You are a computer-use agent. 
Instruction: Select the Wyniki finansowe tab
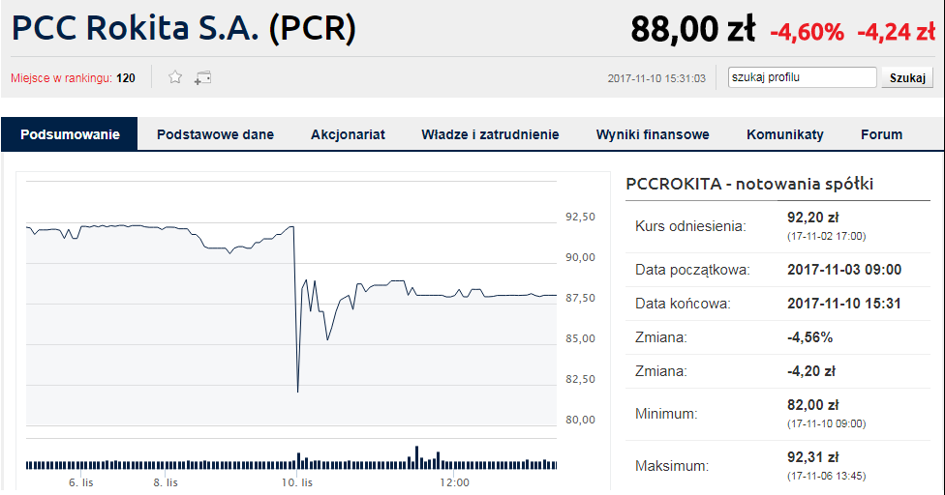pyautogui.click(x=653, y=134)
